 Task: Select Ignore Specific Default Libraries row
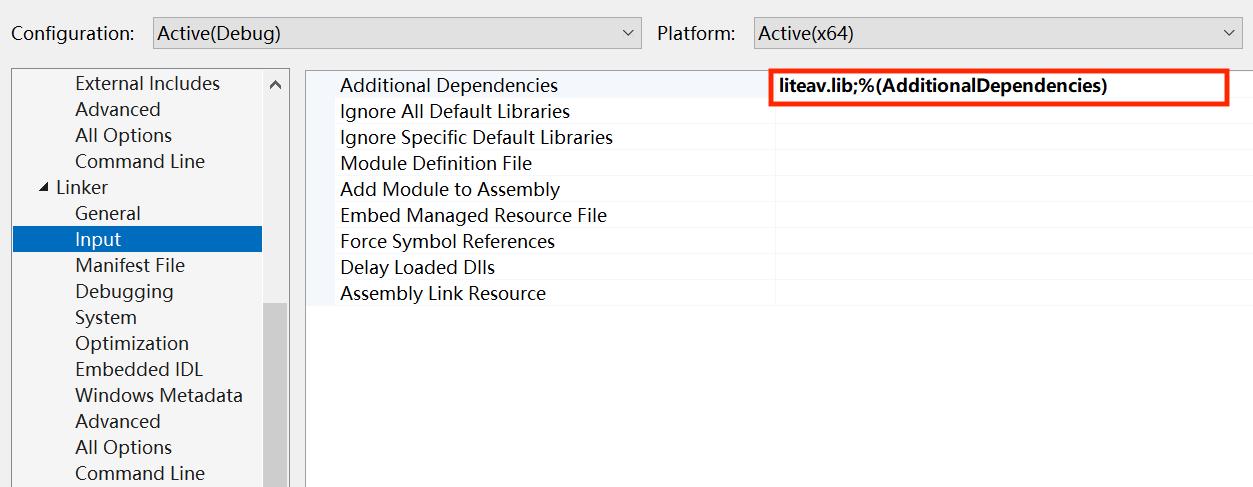476,137
